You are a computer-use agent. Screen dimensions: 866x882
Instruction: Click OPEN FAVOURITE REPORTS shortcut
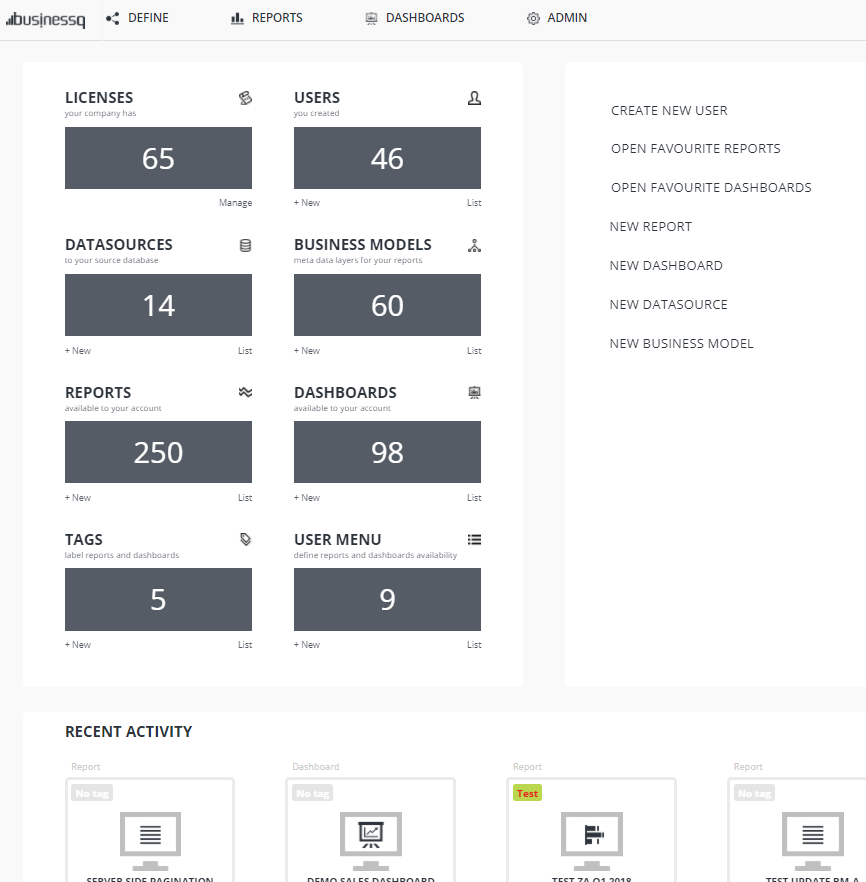click(696, 148)
